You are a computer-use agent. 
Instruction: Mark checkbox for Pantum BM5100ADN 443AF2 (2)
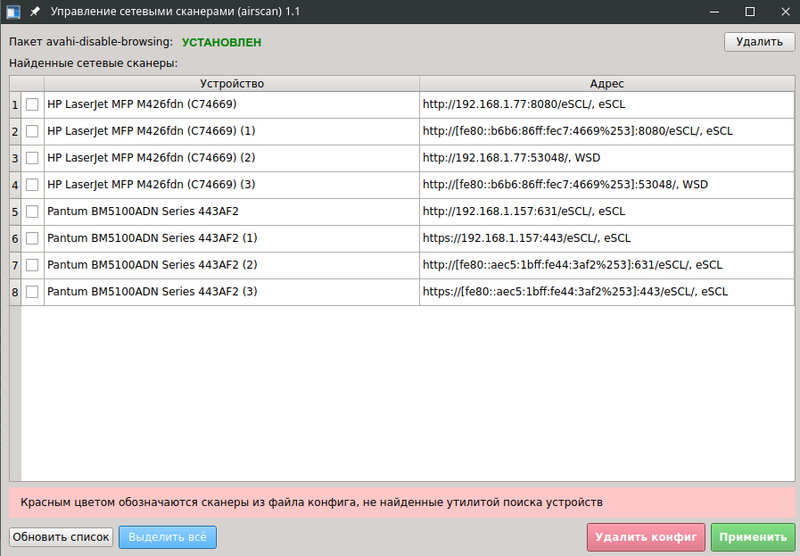pyautogui.click(x=32, y=265)
